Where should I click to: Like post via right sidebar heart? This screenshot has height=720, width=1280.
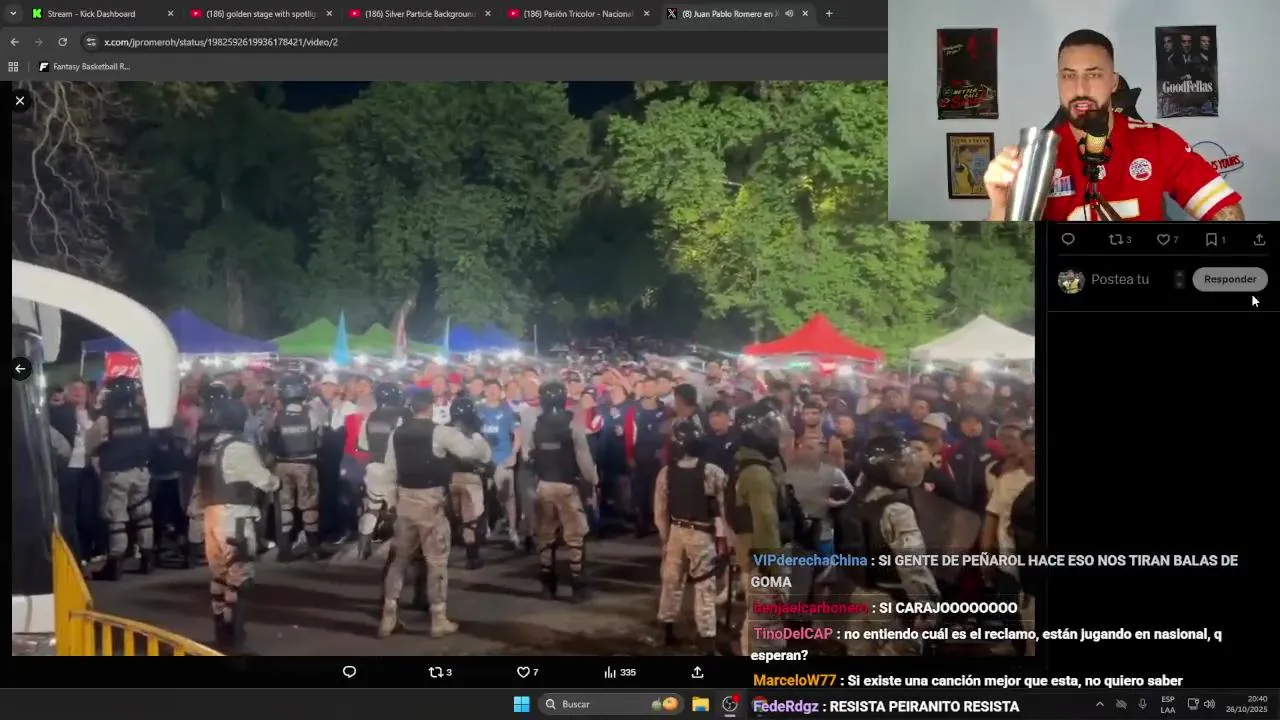tap(1167, 240)
